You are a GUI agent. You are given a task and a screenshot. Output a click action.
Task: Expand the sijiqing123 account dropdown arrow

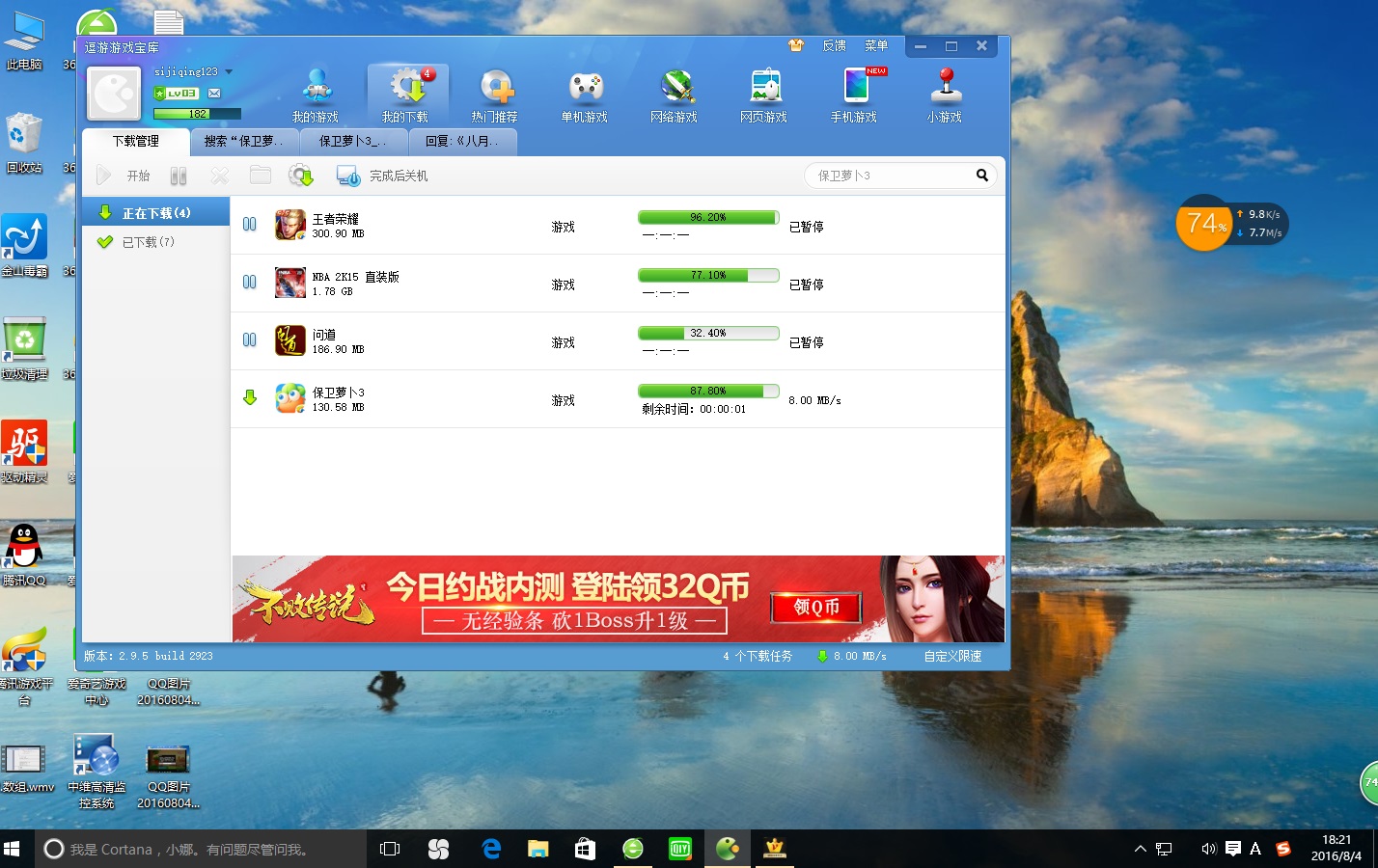point(229,71)
